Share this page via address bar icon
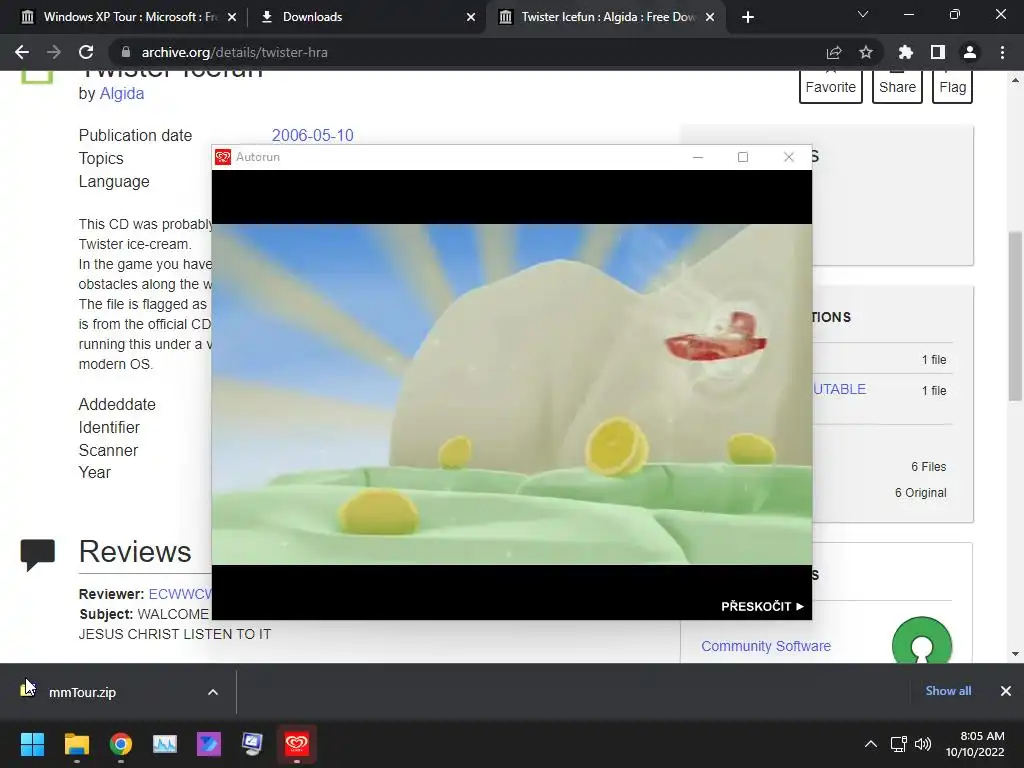 coord(834,52)
